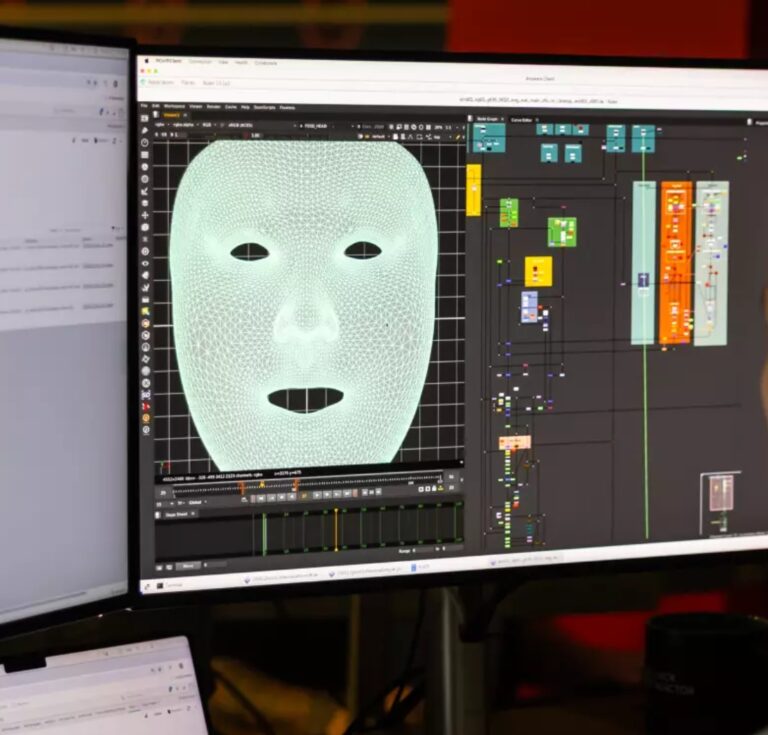The width and height of the screenshot is (768, 735).
Task: Adjust the viewer gain slider
Action: tap(216, 135)
